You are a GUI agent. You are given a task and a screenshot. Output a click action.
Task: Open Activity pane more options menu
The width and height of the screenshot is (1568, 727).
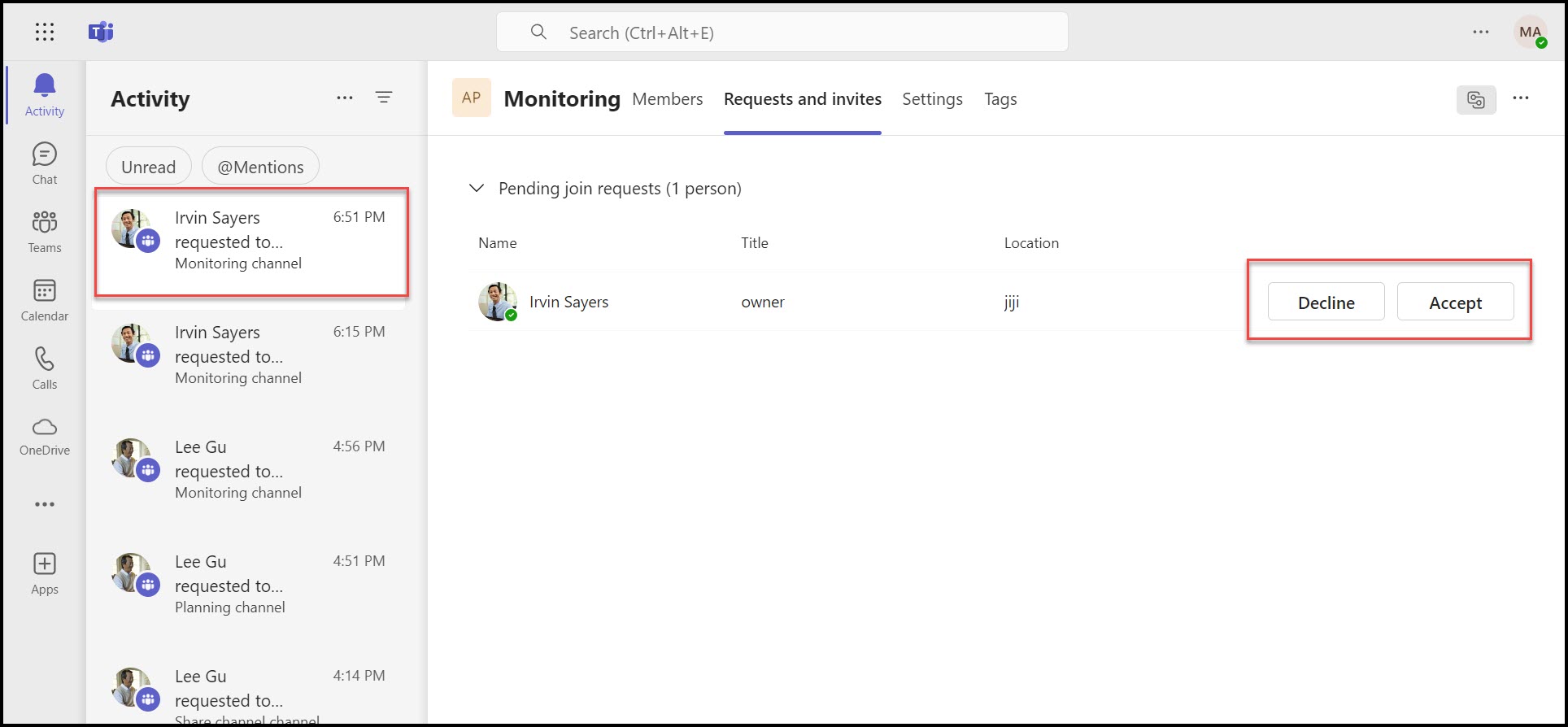pos(345,98)
